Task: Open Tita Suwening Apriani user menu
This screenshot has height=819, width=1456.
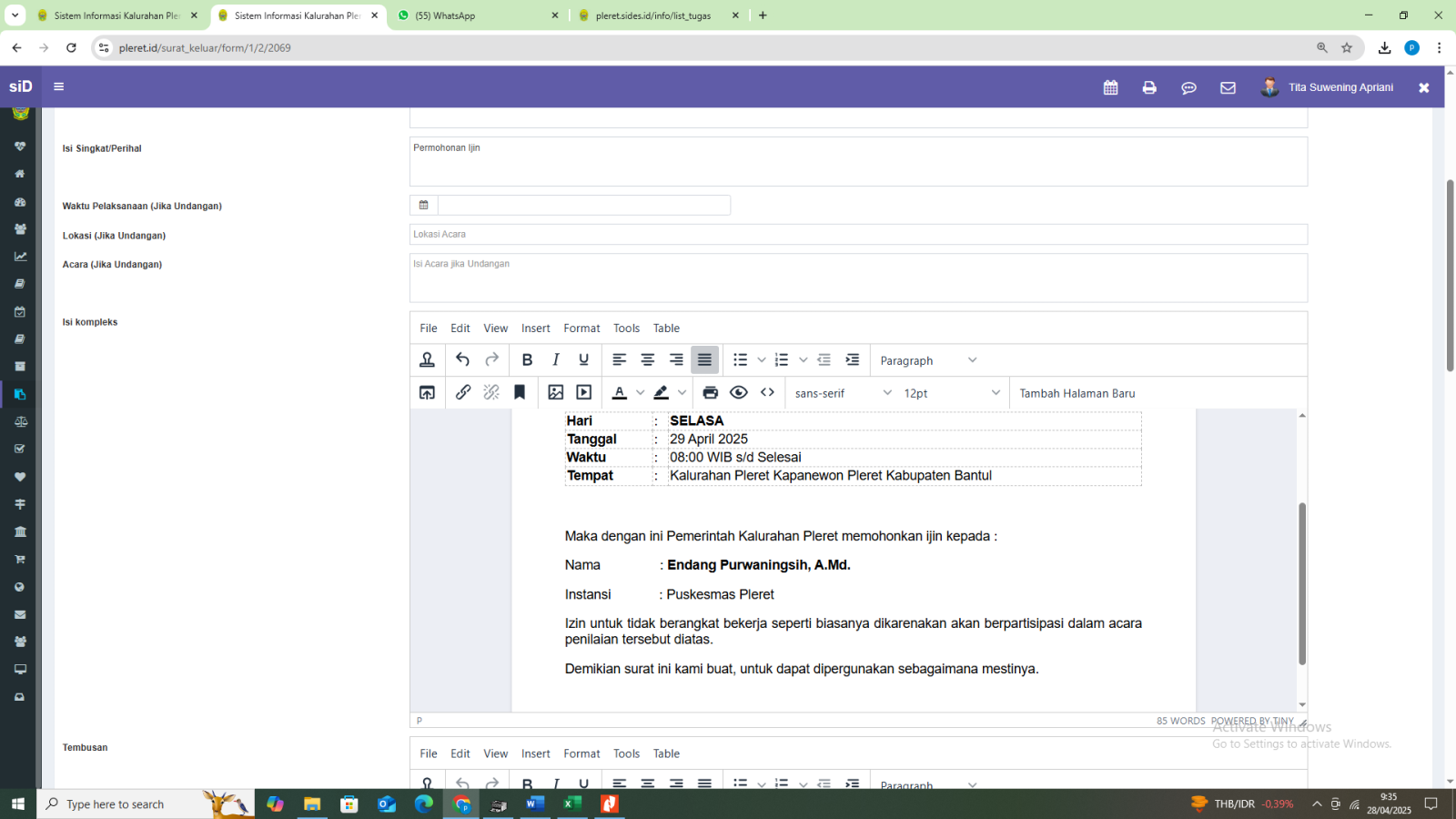Action: (1327, 87)
